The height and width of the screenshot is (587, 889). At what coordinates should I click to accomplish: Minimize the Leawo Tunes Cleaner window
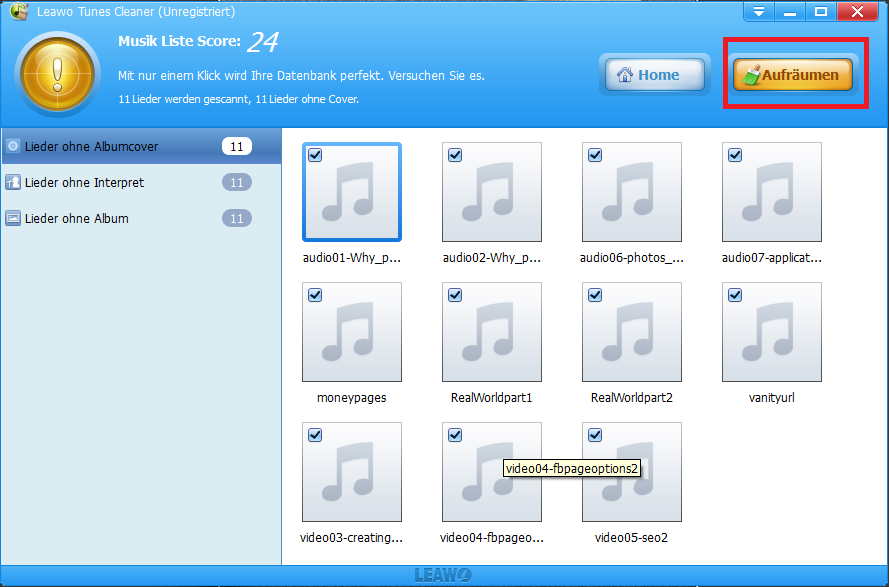tap(790, 11)
